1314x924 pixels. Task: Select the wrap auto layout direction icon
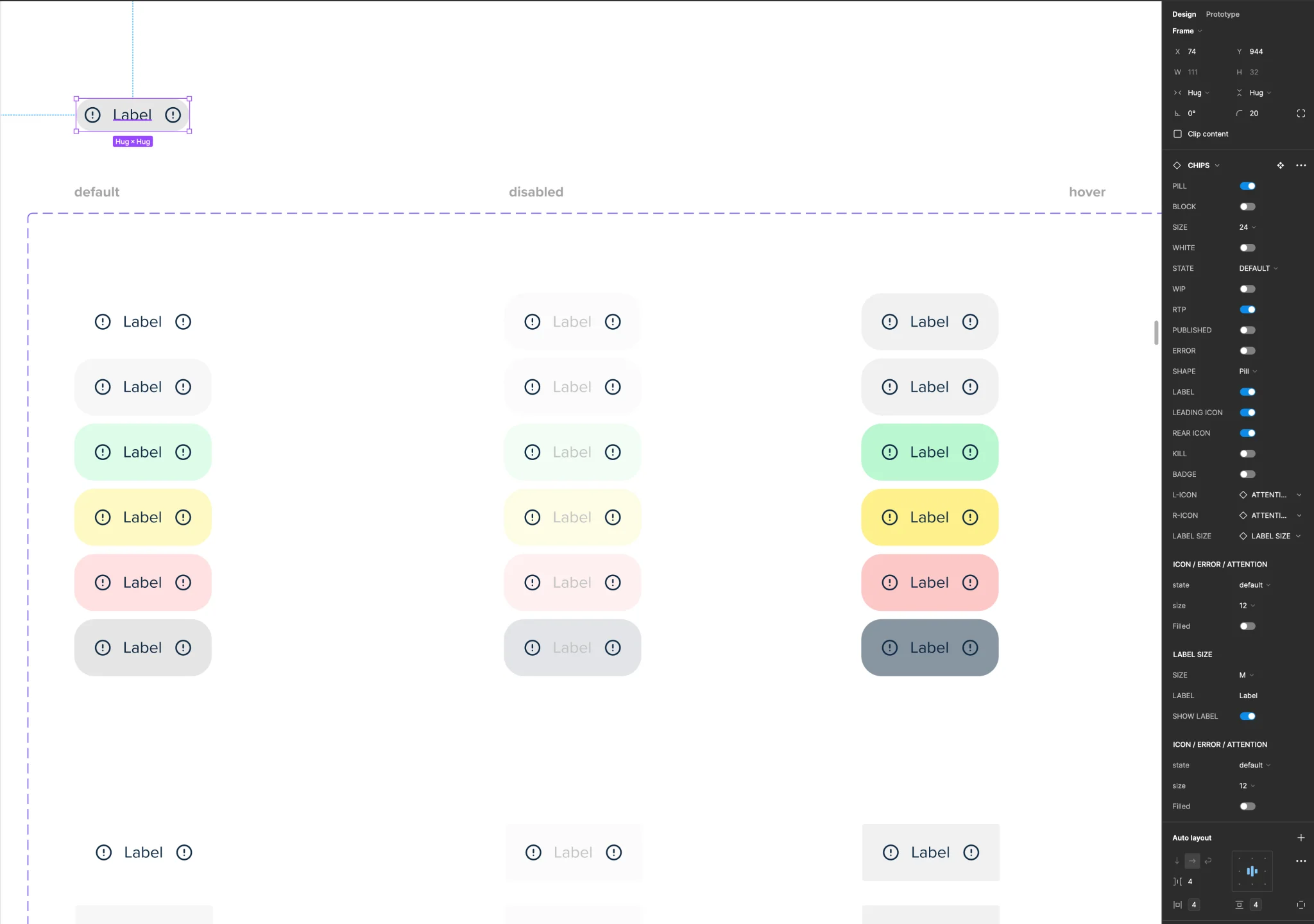pos(1207,861)
